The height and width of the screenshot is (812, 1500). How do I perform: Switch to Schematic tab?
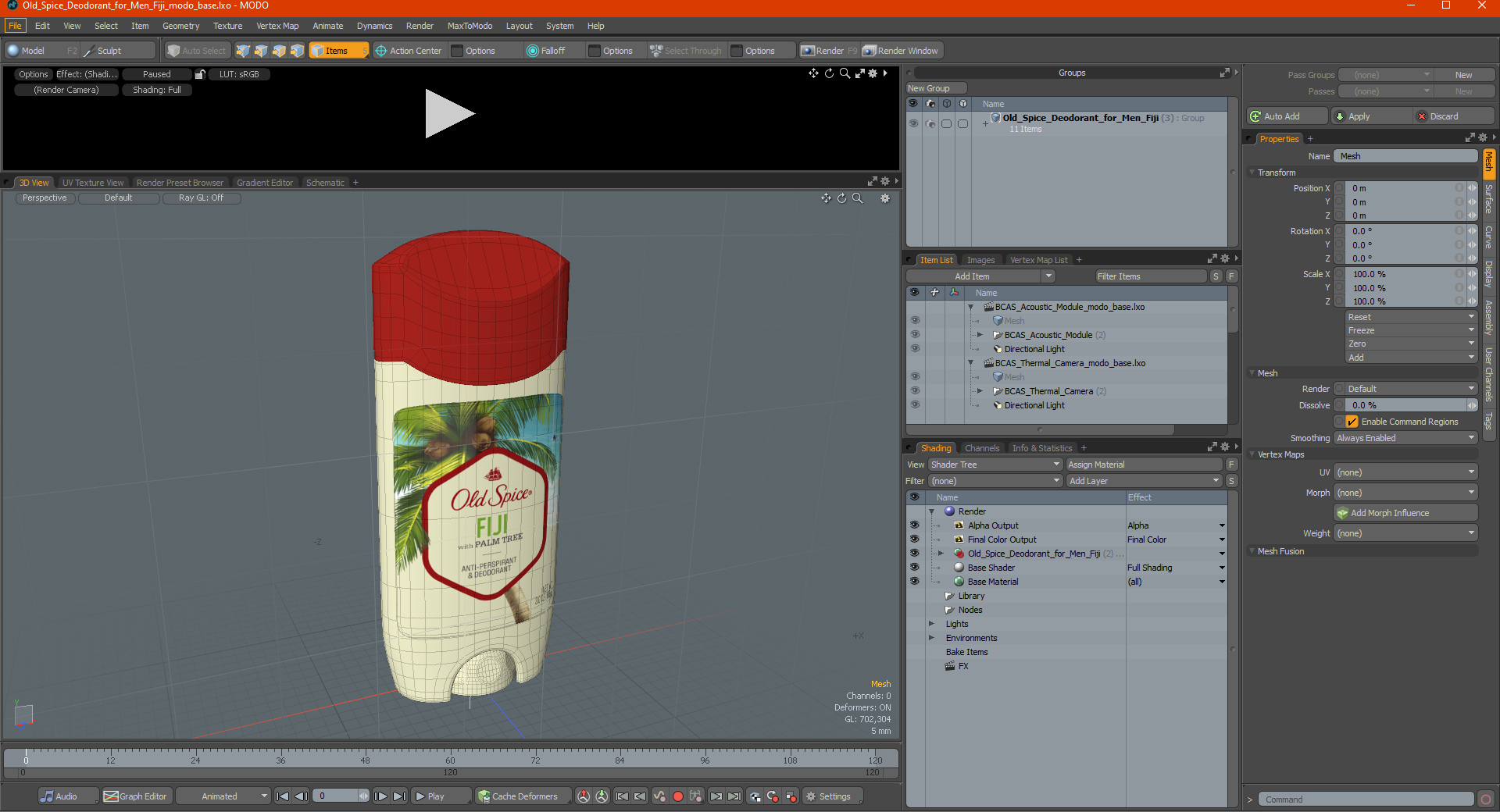click(325, 183)
